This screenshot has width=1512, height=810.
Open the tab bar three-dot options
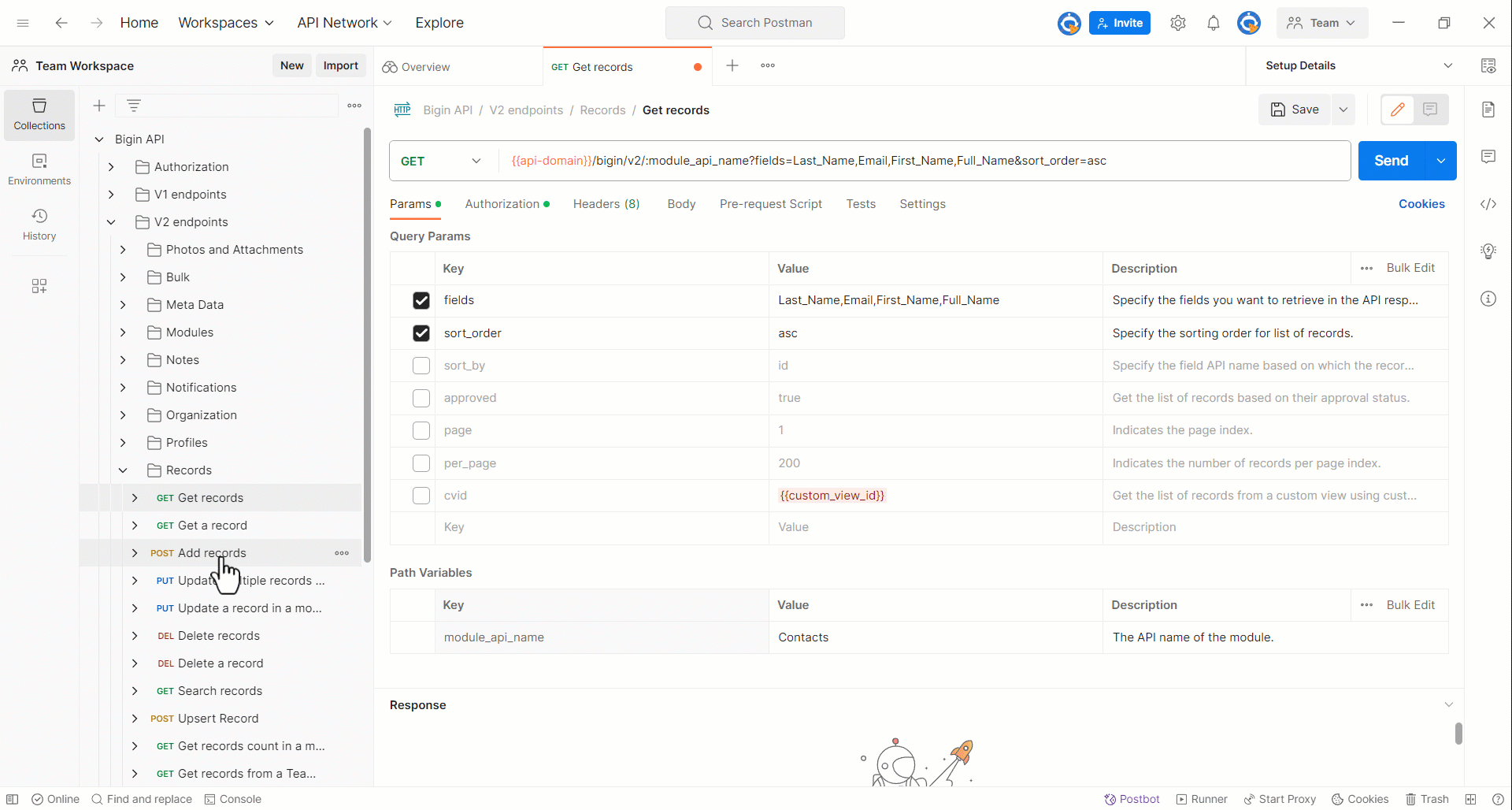(768, 65)
